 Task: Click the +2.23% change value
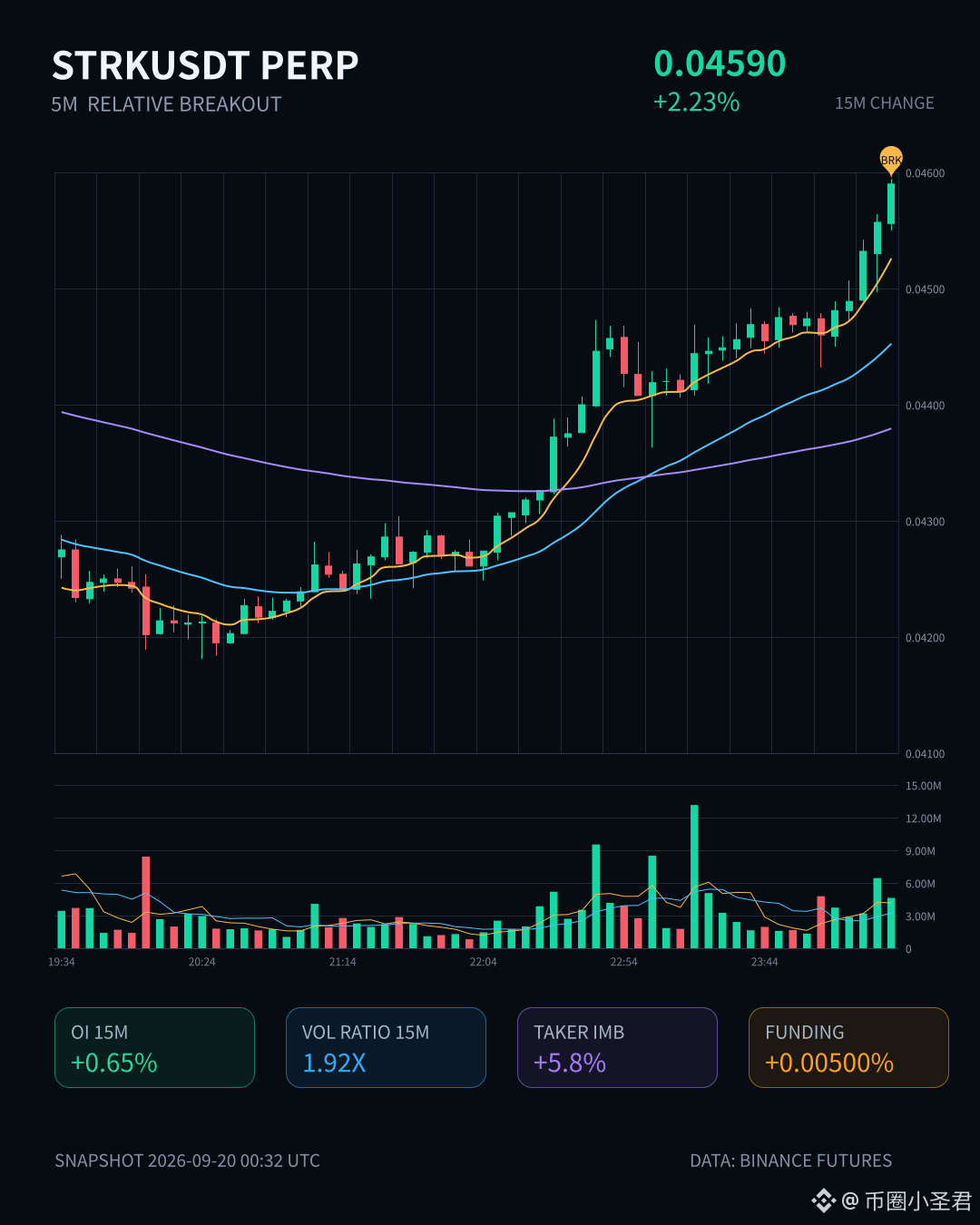(696, 102)
